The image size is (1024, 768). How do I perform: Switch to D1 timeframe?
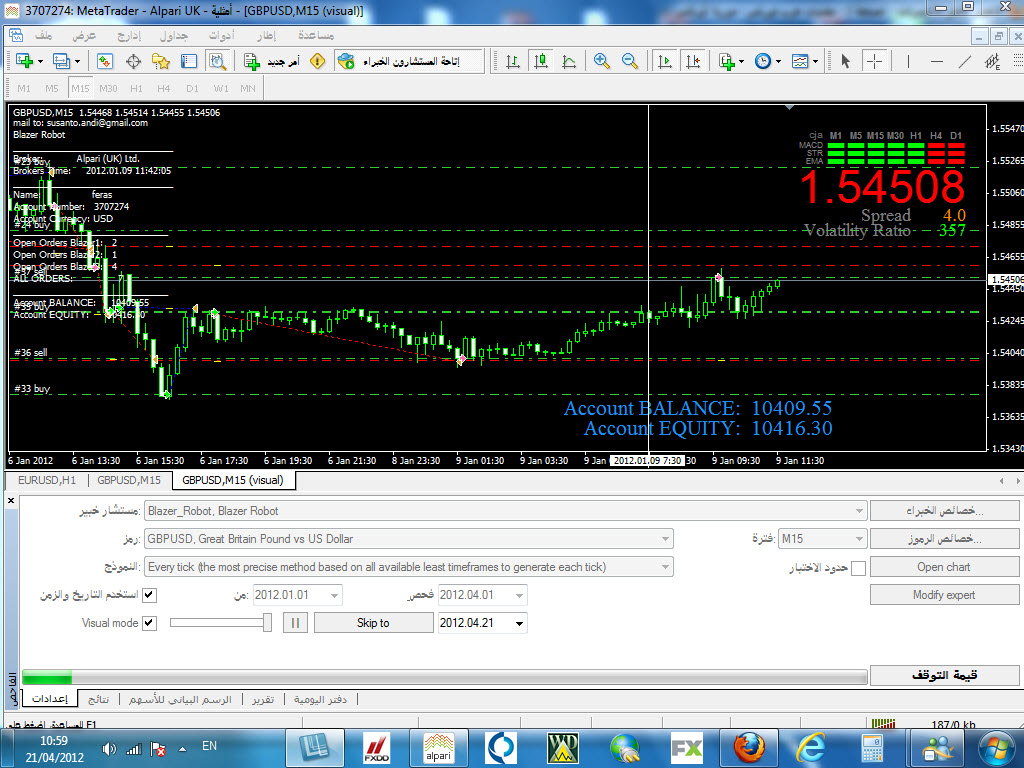pos(192,88)
